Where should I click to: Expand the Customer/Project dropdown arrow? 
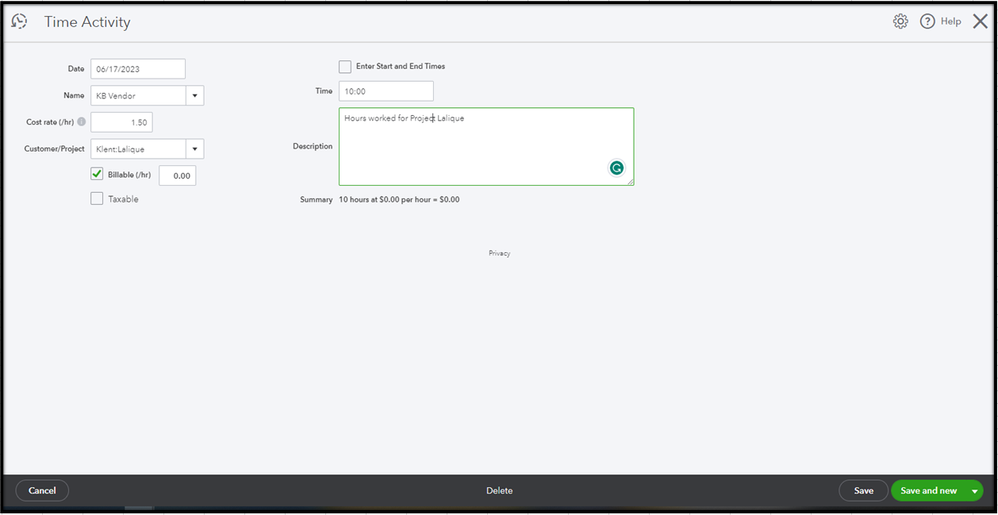(195, 149)
